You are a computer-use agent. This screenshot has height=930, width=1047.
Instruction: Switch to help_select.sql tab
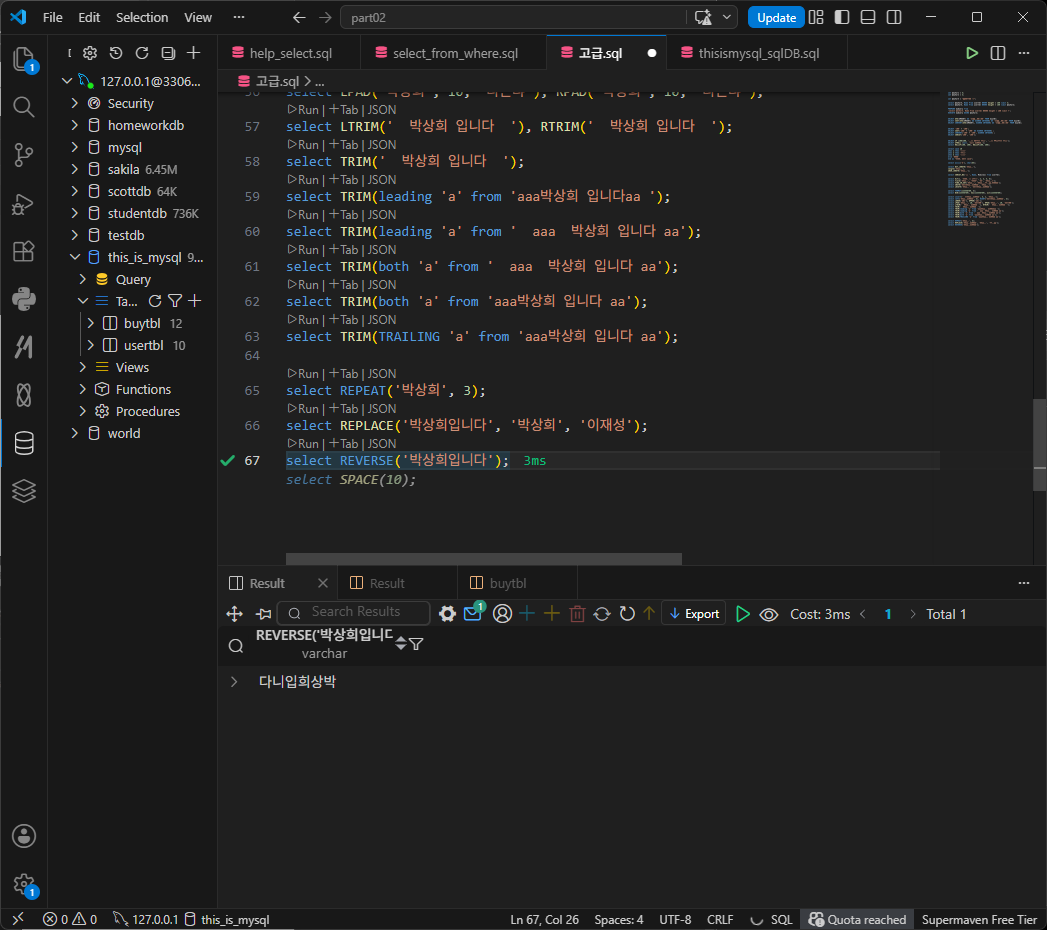[x=289, y=53]
